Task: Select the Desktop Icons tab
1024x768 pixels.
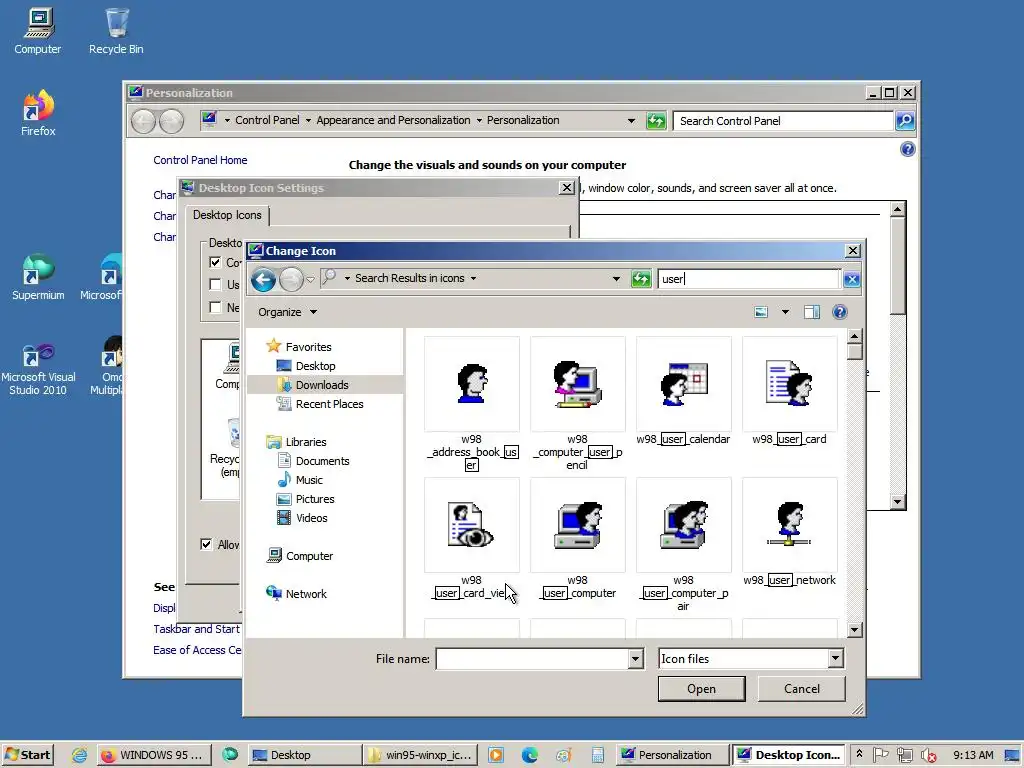Action: [227, 216]
